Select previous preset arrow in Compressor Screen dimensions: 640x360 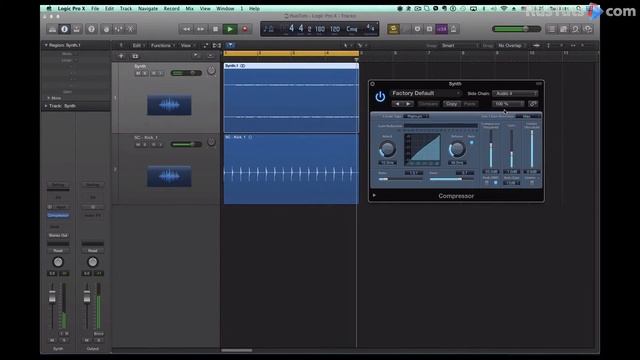(x=397, y=104)
